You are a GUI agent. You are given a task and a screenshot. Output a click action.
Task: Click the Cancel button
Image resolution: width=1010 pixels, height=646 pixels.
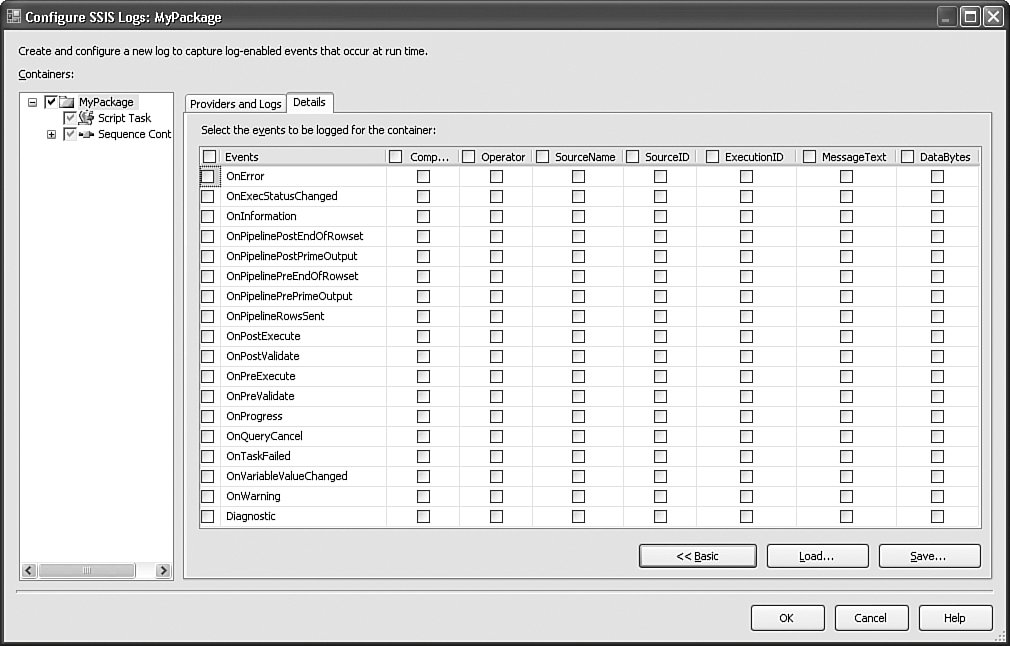coord(871,618)
